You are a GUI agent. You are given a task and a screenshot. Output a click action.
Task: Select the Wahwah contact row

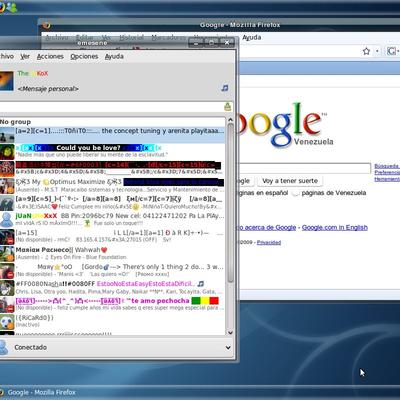[x=112, y=253]
